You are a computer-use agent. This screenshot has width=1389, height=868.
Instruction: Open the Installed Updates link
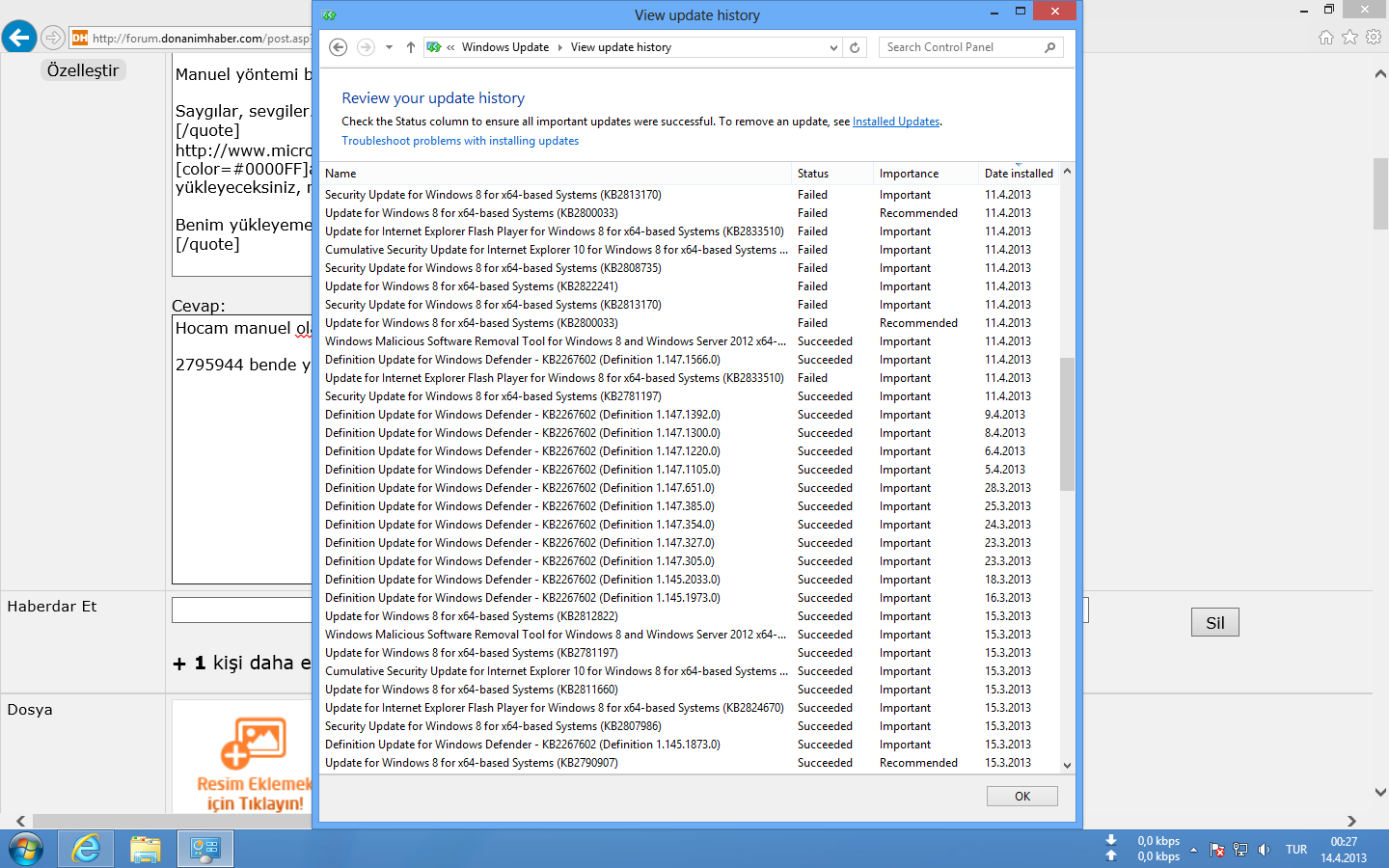click(896, 122)
